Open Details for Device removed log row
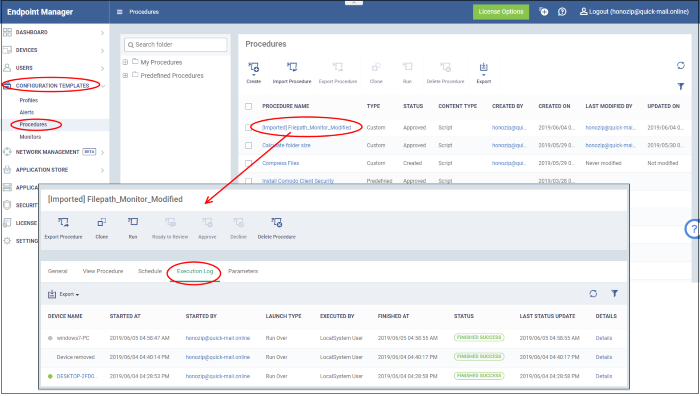The width and height of the screenshot is (700, 396). coord(604,357)
